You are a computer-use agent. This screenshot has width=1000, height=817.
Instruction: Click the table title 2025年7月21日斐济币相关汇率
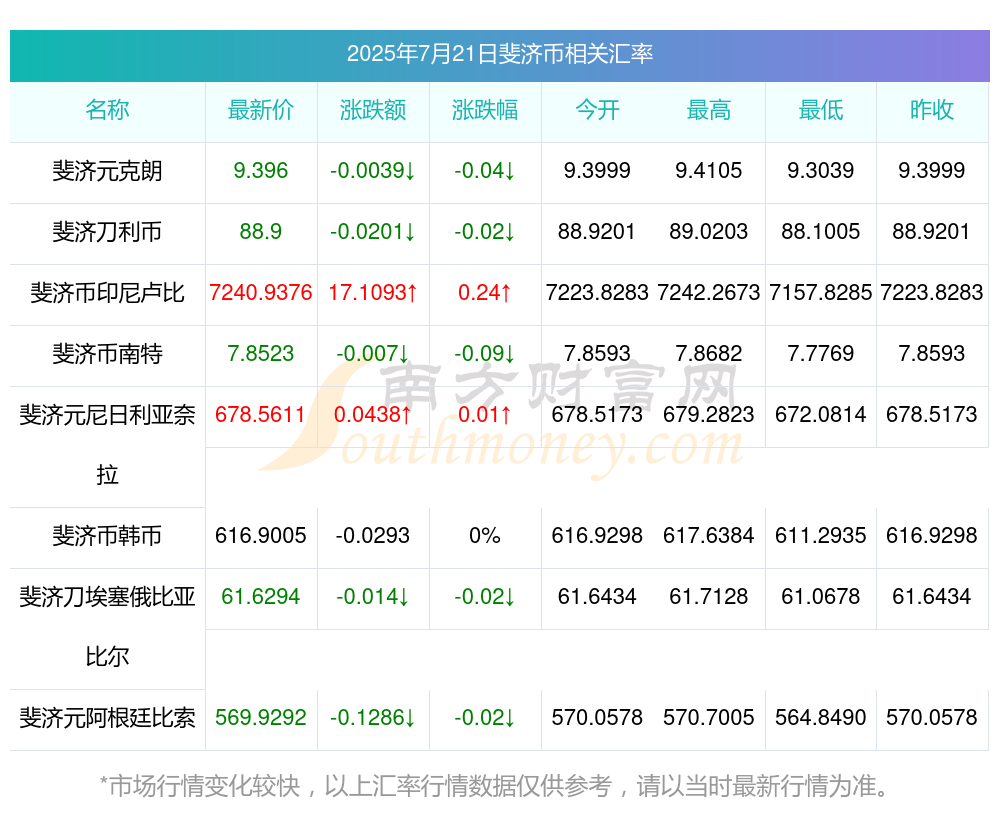tap(499, 54)
